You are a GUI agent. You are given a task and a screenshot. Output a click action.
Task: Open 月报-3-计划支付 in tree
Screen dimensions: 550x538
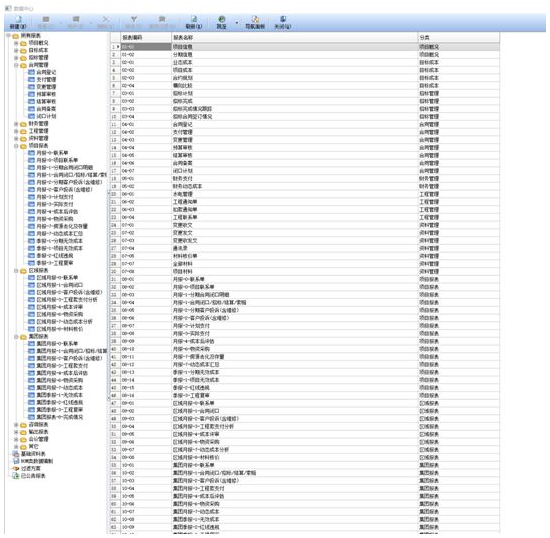[55, 197]
